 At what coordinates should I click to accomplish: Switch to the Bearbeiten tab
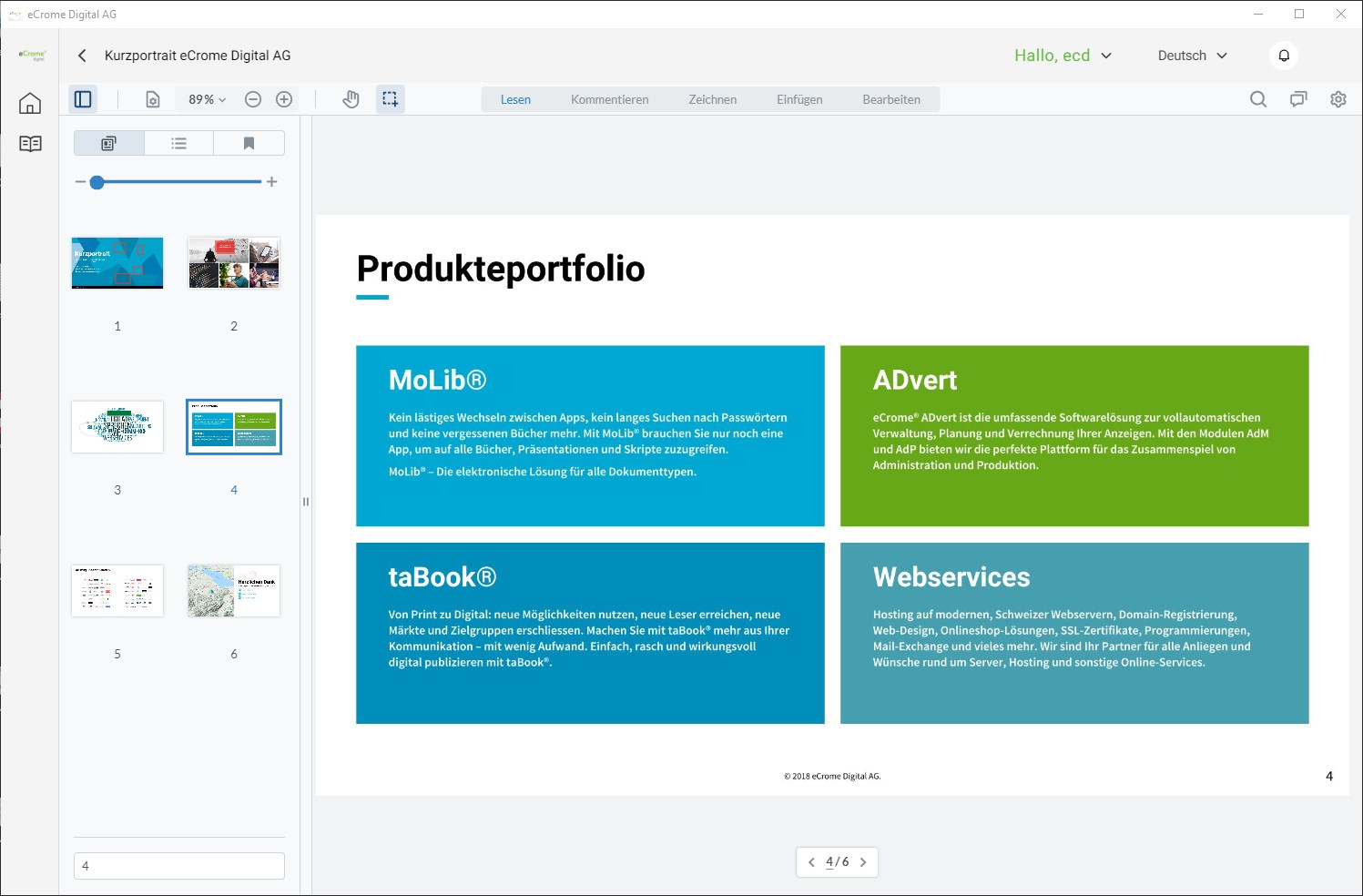click(891, 99)
